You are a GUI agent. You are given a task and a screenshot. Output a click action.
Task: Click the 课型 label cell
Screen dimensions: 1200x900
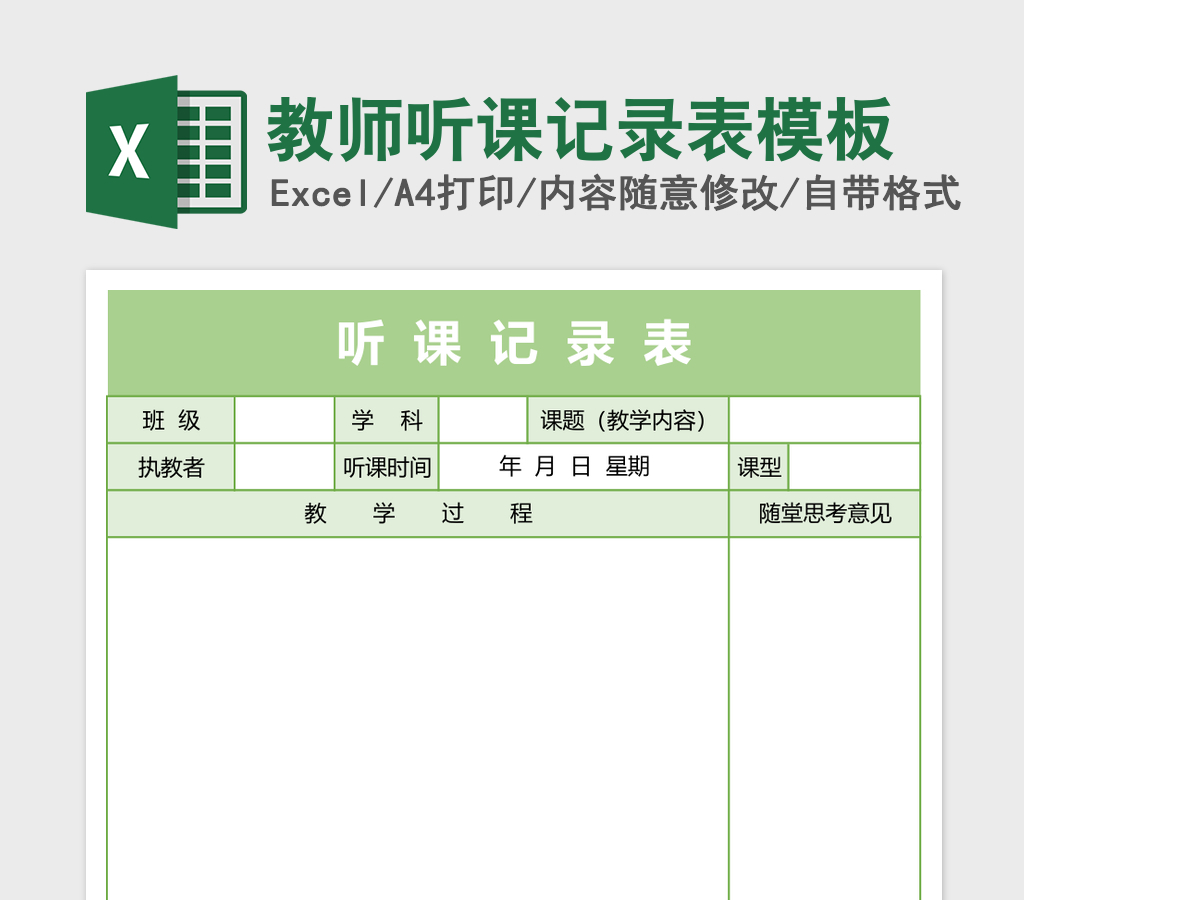coord(759,467)
